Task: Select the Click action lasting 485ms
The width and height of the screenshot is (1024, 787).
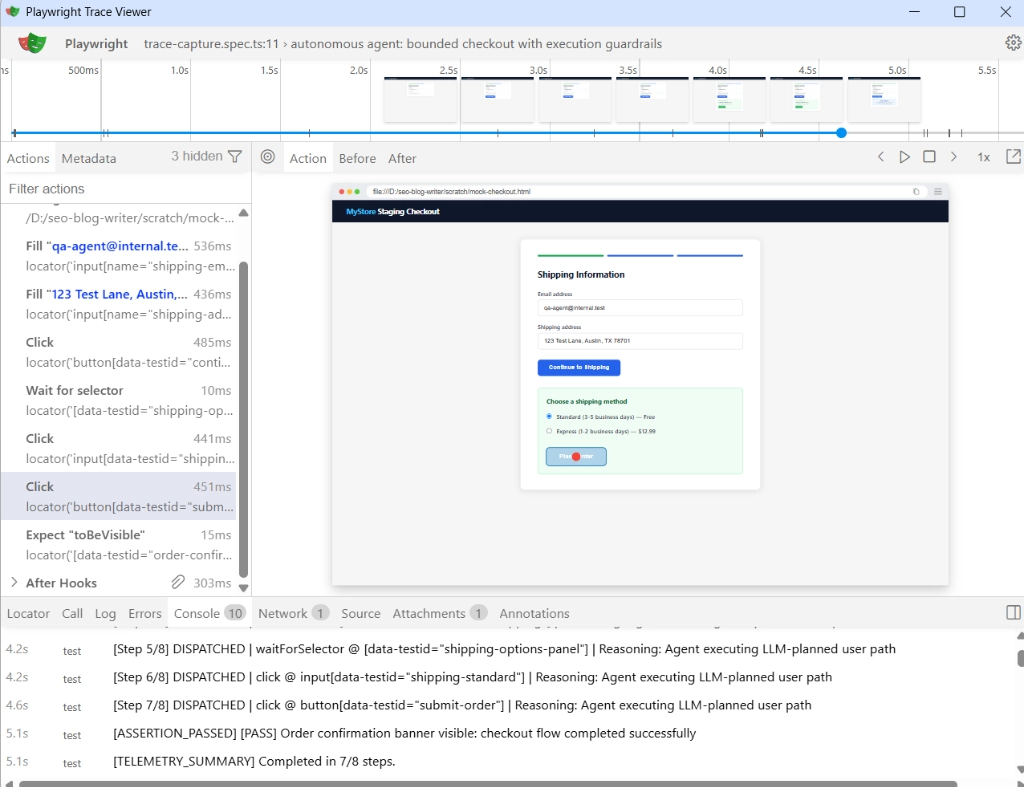Action: [119, 352]
